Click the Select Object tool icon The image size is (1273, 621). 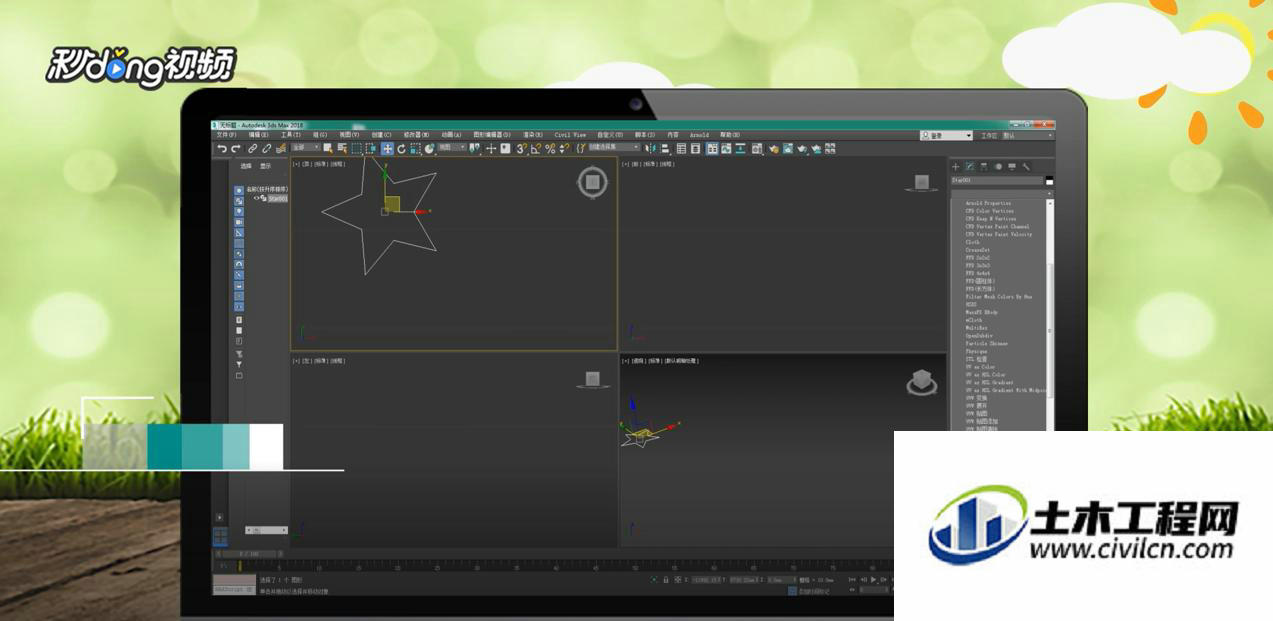tap(327, 148)
